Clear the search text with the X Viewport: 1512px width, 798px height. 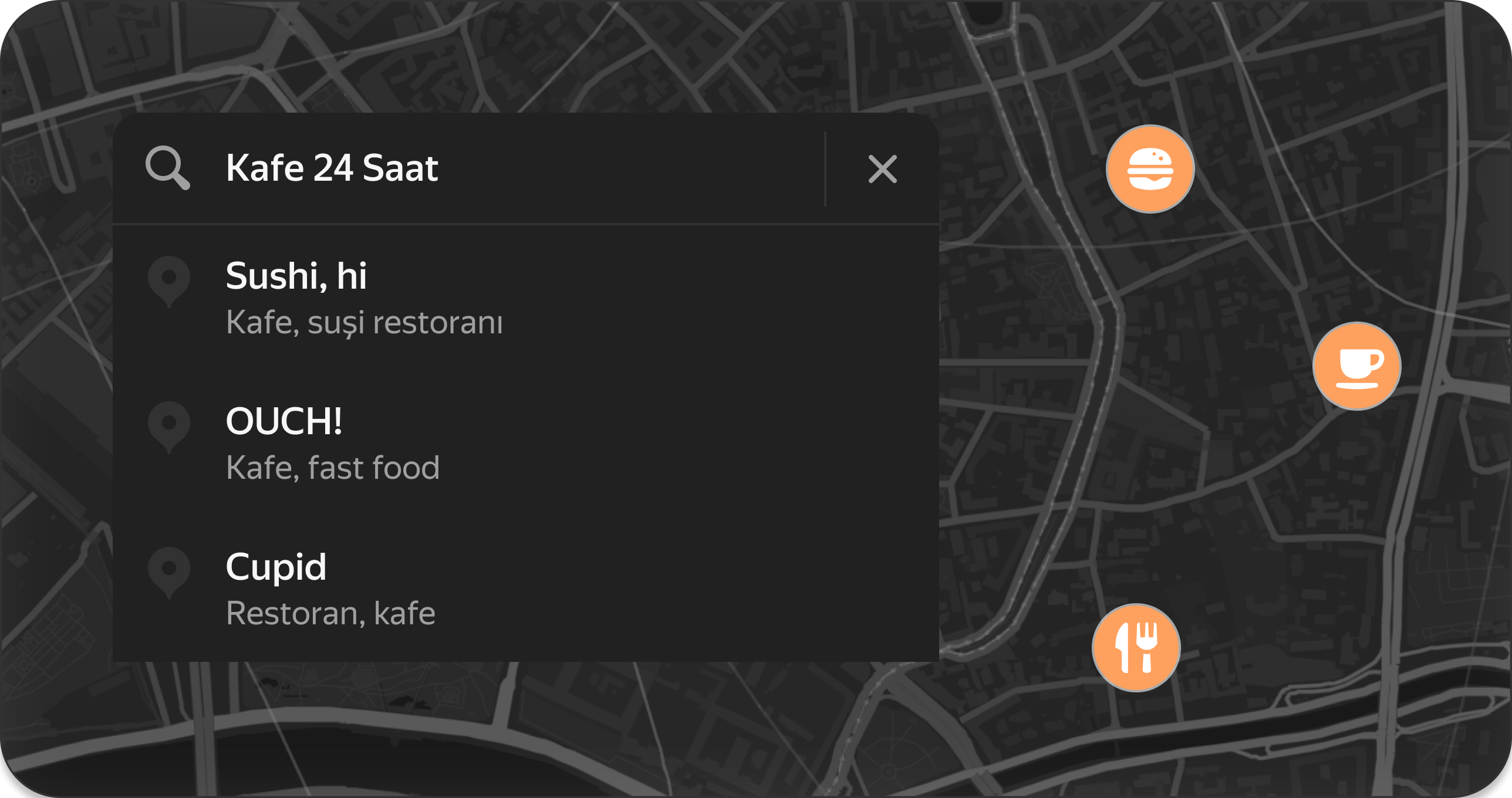(882, 170)
